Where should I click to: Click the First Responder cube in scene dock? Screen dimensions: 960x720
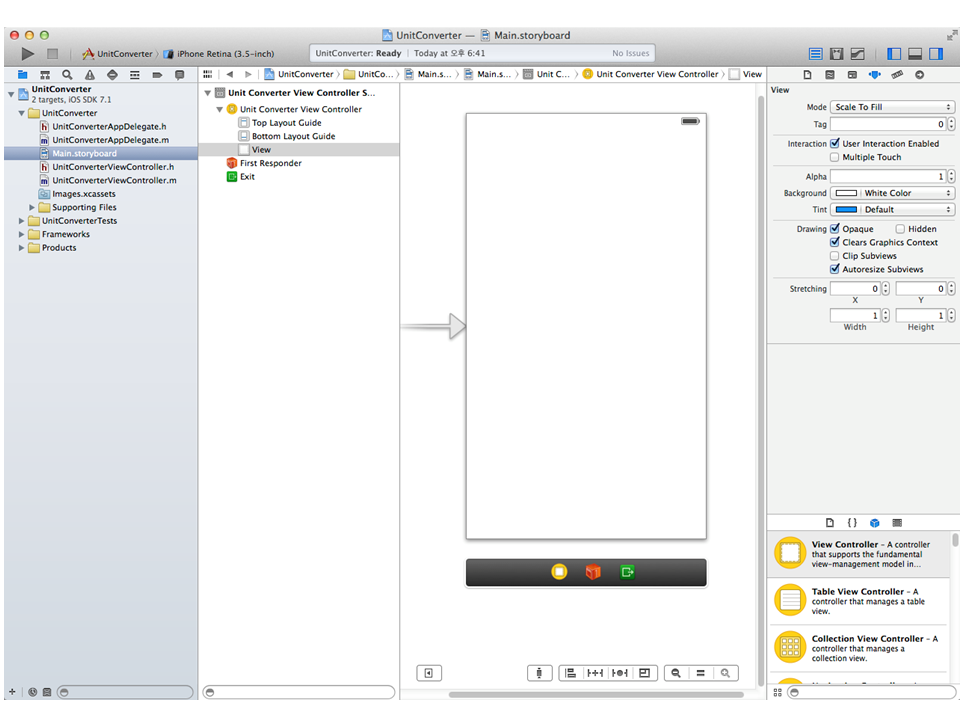(x=593, y=572)
